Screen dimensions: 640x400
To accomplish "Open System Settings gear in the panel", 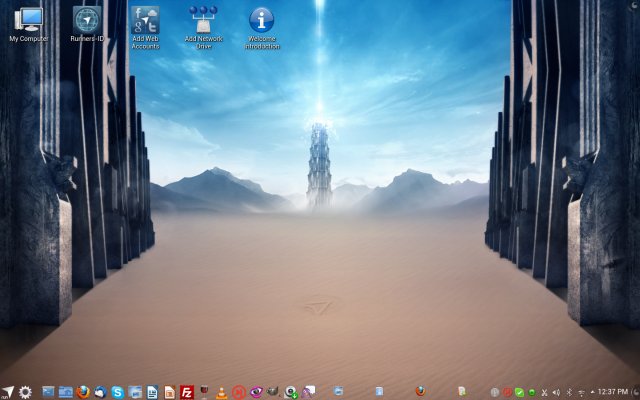I will pos(25,392).
